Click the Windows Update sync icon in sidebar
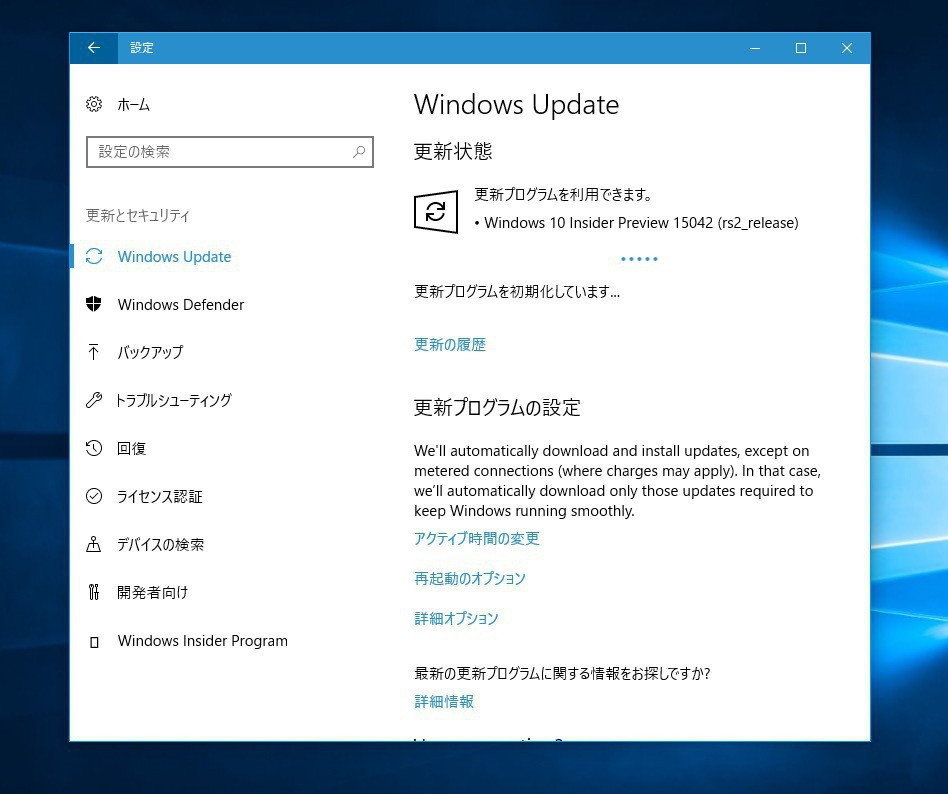Viewport: 948px width, 794px height. point(94,256)
